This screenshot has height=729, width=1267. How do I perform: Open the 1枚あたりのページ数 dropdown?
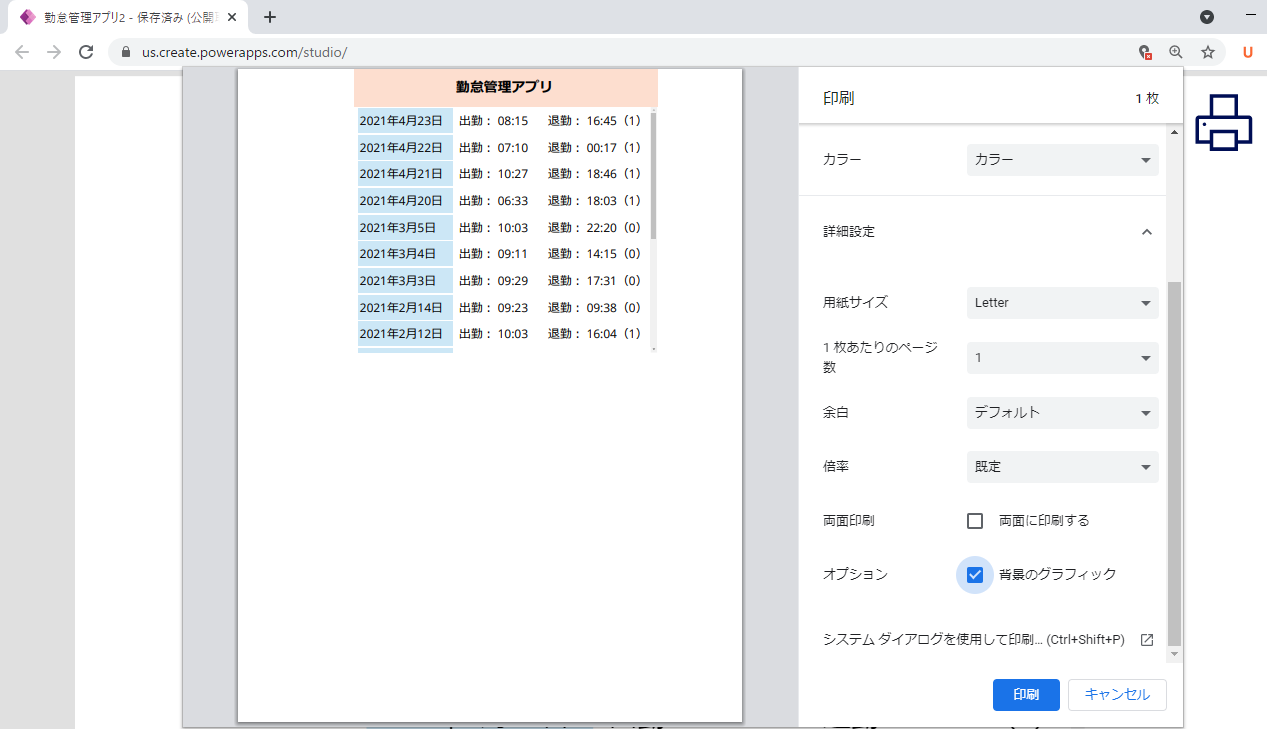tap(1062, 358)
